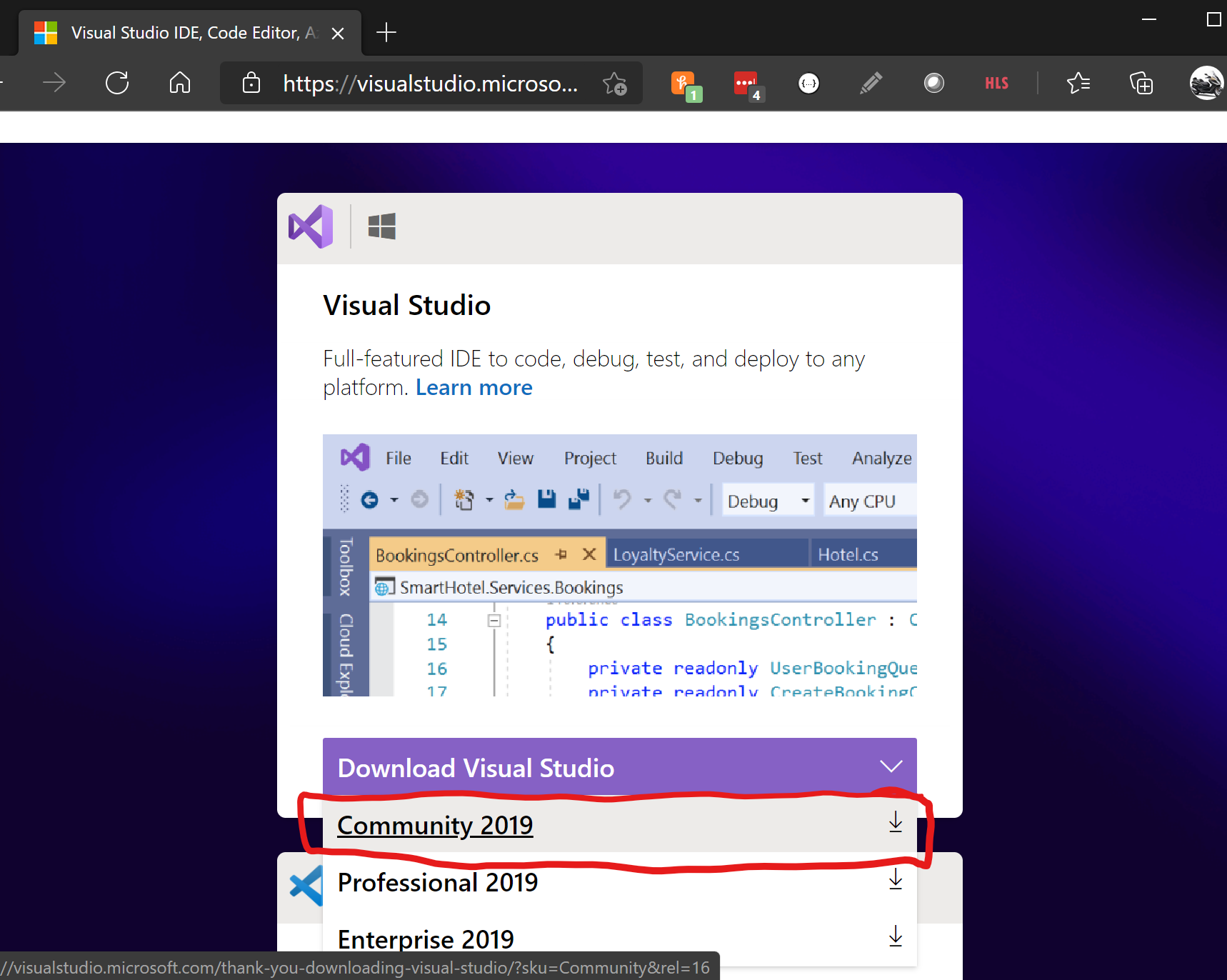Click the purple Visual Studio logo in card header
Image resolution: width=1227 pixels, height=980 pixels.
coord(311,226)
